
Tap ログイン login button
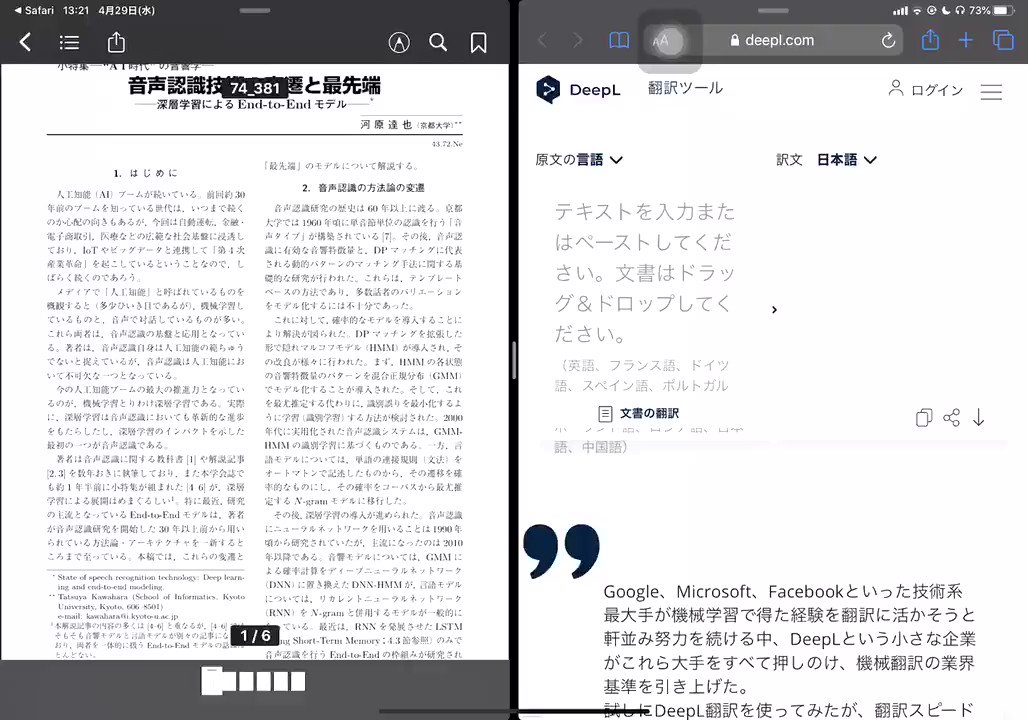coord(926,89)
